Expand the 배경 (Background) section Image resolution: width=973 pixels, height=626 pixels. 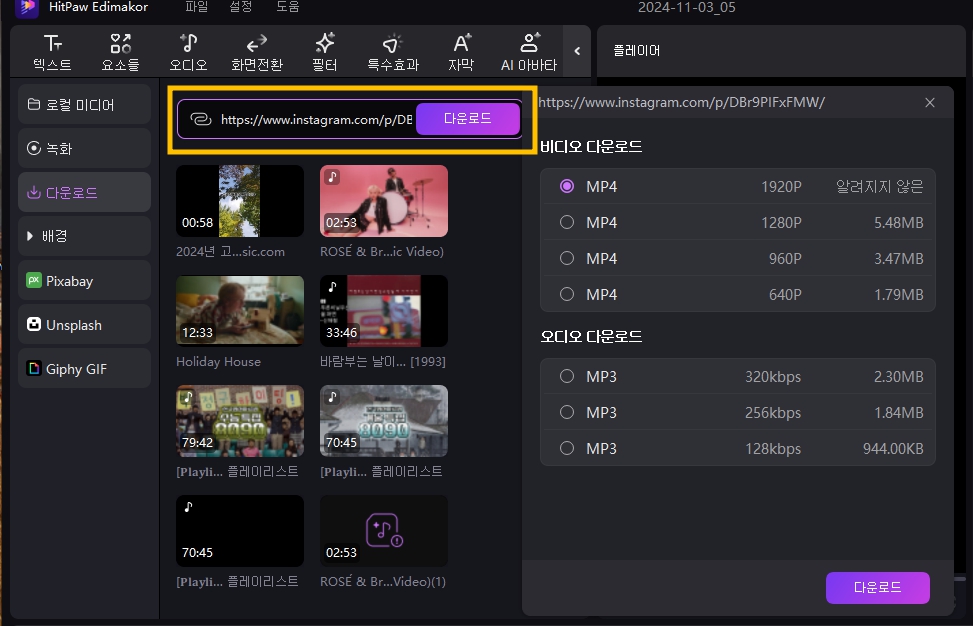84,236
